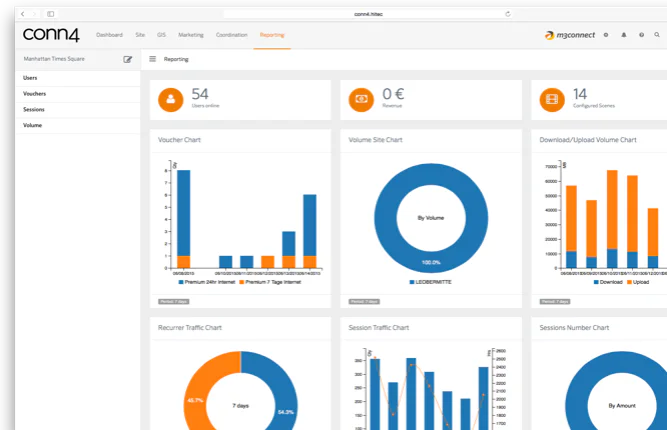Toggle the hamburger menu beside Reporting

pyautogui.click(x=153, y=59)
